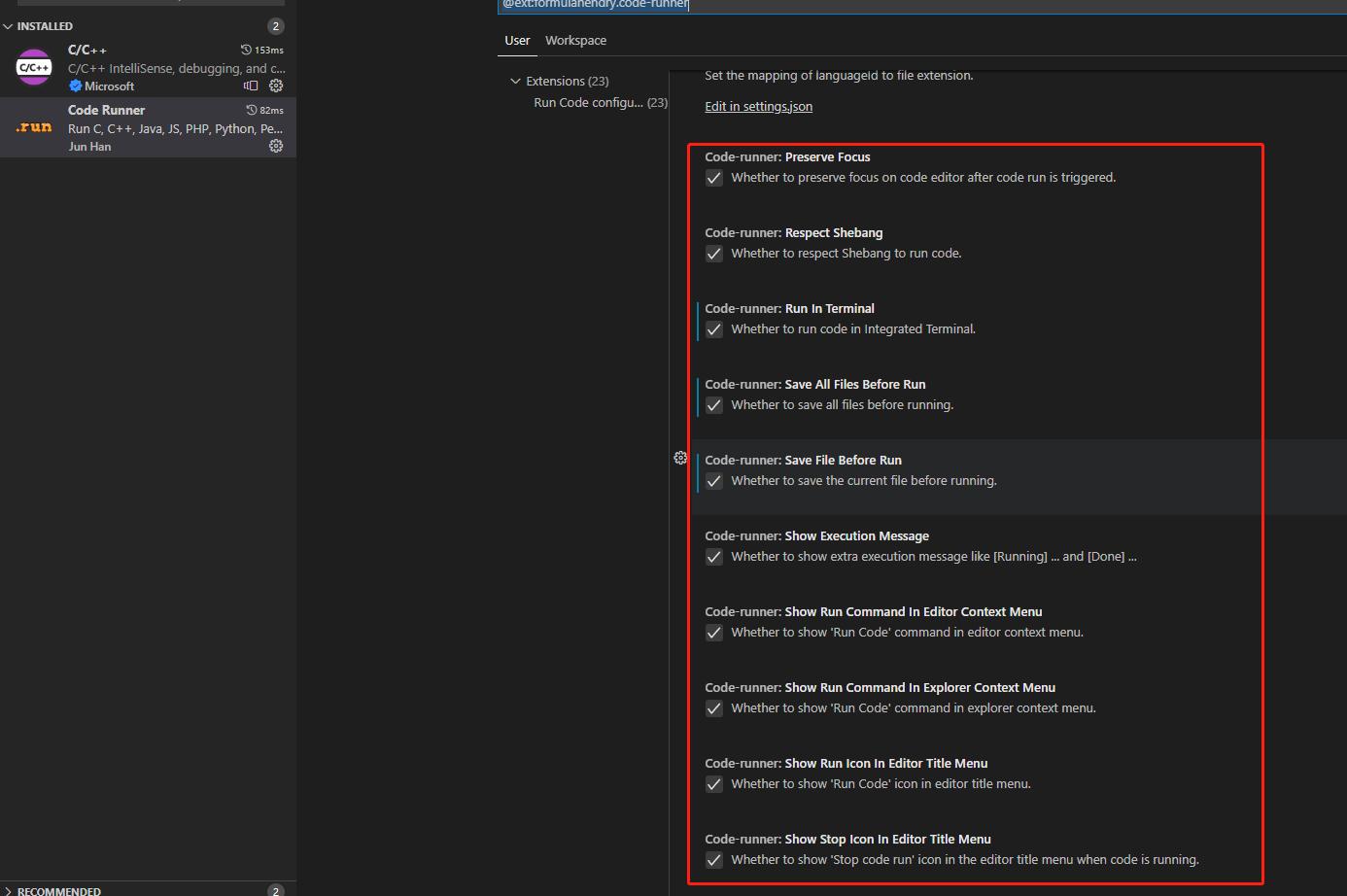This screenshot has height=896, width=1347.
Task: Switch to the Workspace settings tab
Action: click(575, 41)
